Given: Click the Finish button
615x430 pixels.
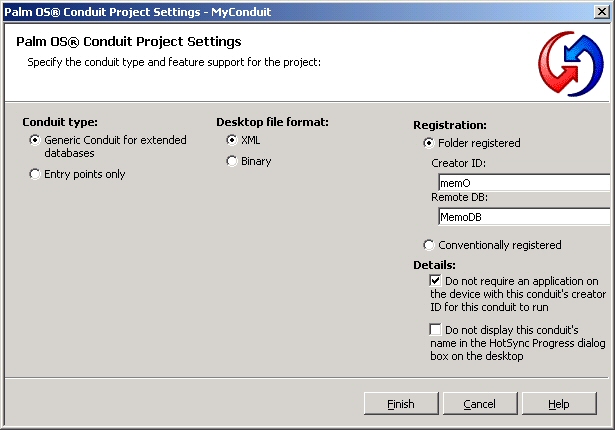Looking at the screenshot, I should coord(401,403).
